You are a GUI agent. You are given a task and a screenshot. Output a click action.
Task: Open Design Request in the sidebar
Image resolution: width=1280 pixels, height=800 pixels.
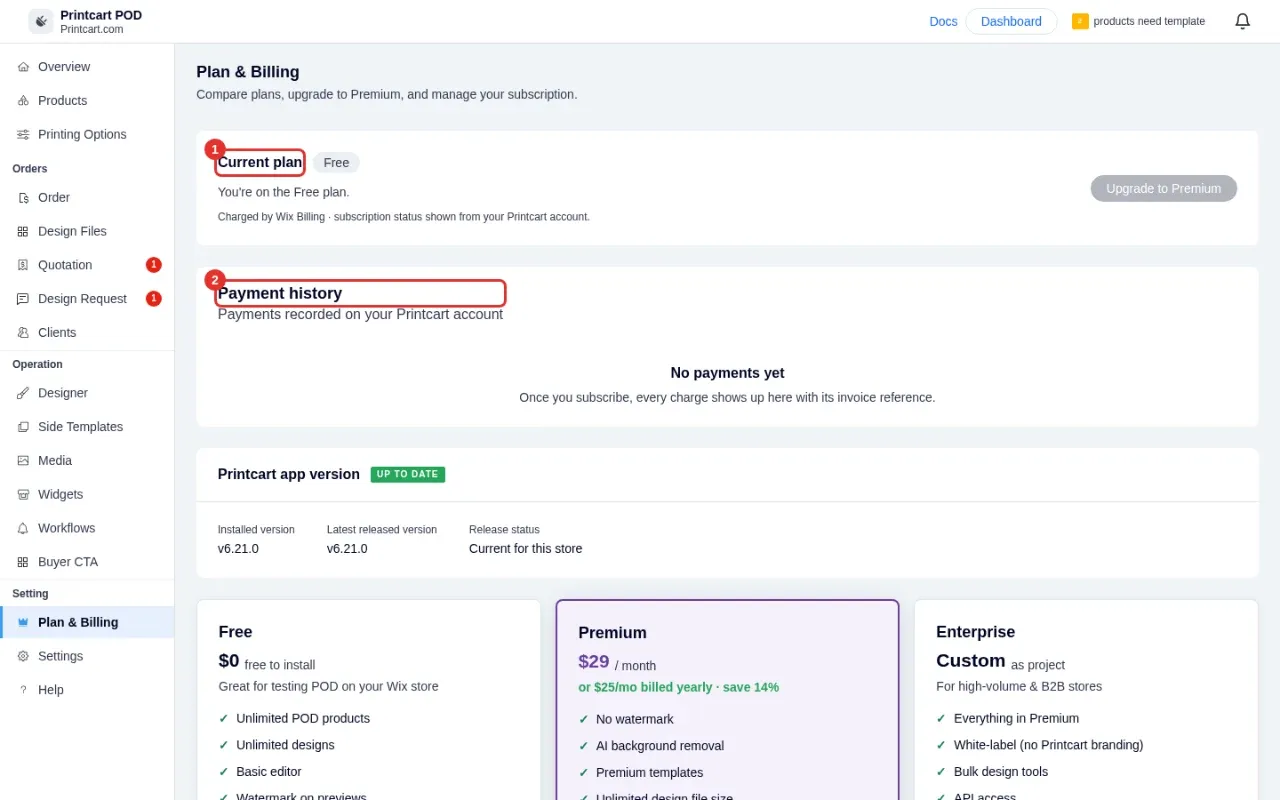coord(87,299)
